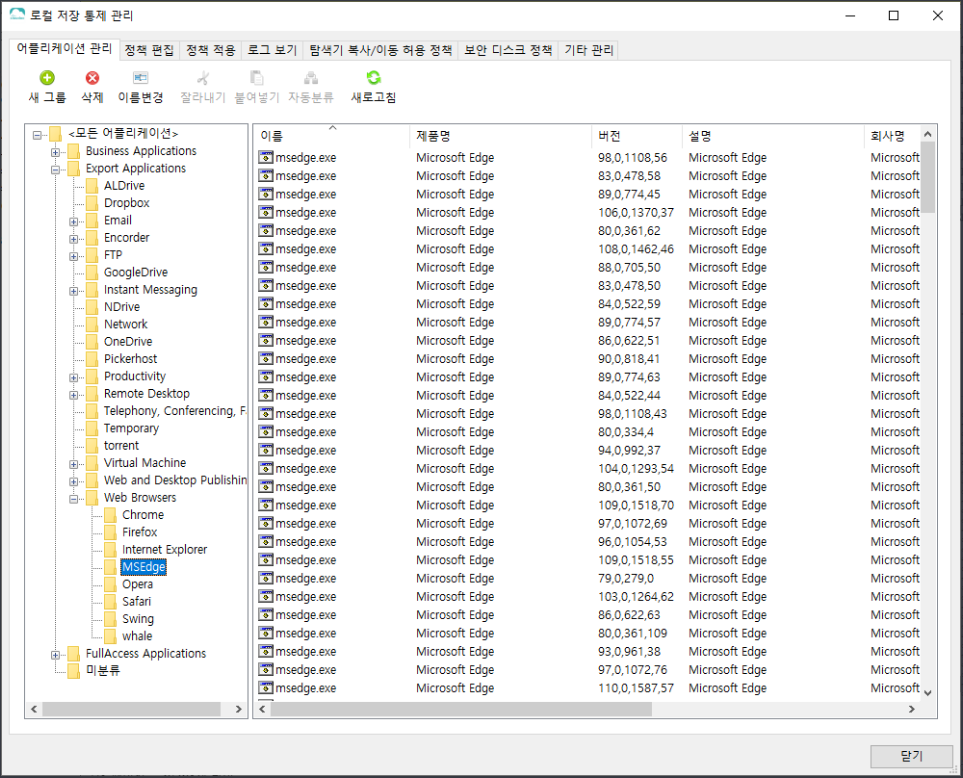Click exe icon of version 98,0,1108,56 row
This screenshot has height=778, width=963.
pyautogui.click(x=266, y=158)
